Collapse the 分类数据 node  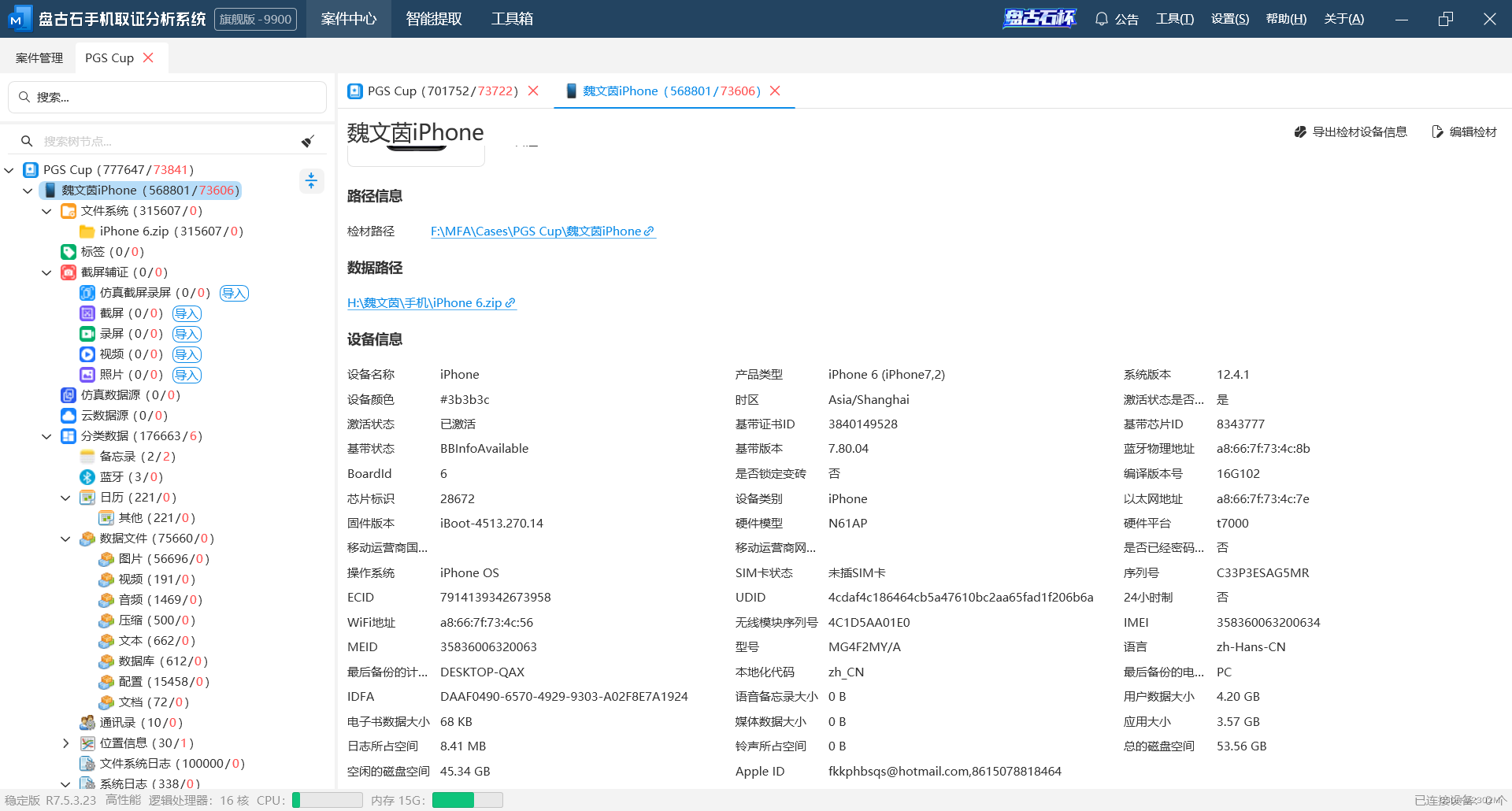(x=47, y=436)
